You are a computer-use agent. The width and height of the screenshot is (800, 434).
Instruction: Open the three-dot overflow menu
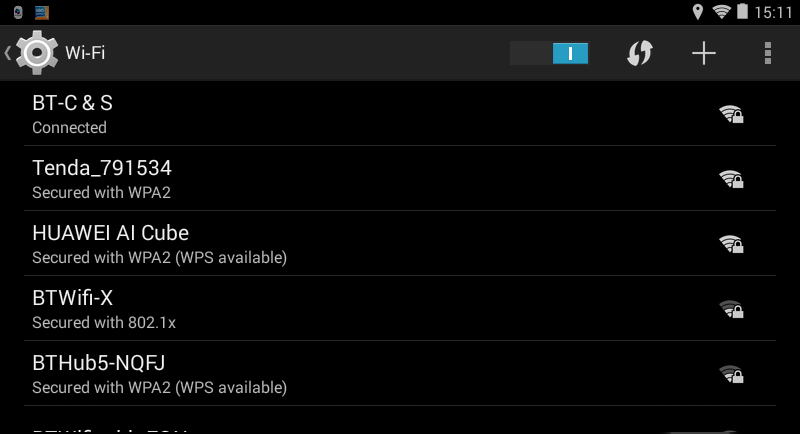(768, 54)
